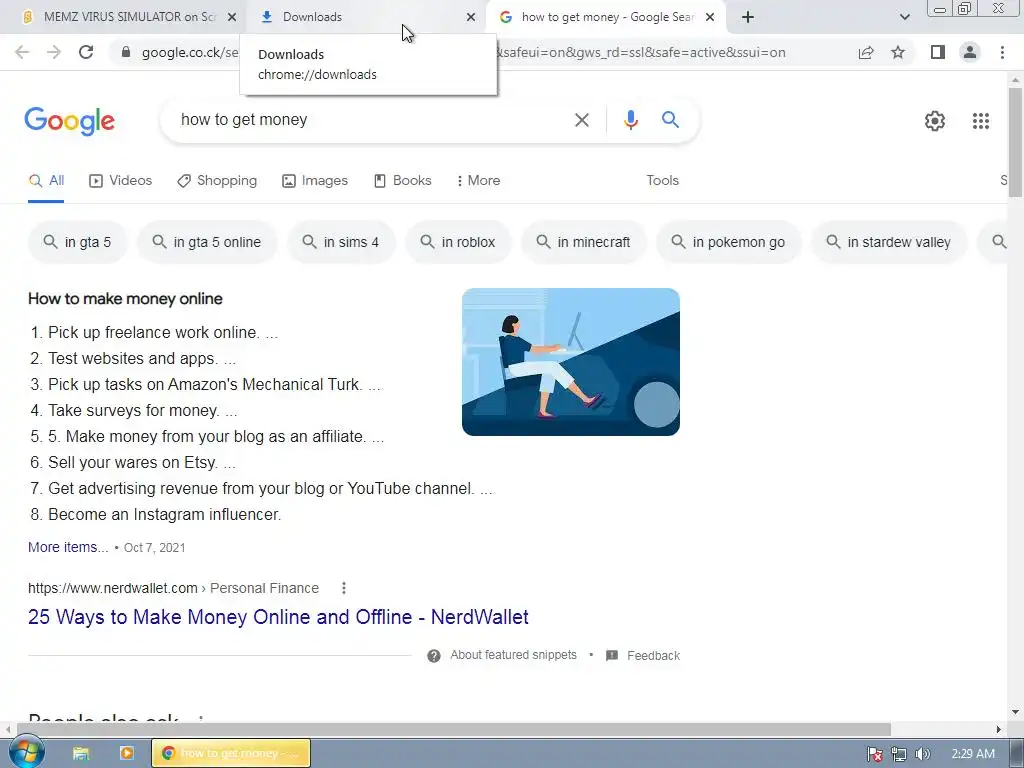Open the side panel icon
1024x768 pixels.
(938, 52)
